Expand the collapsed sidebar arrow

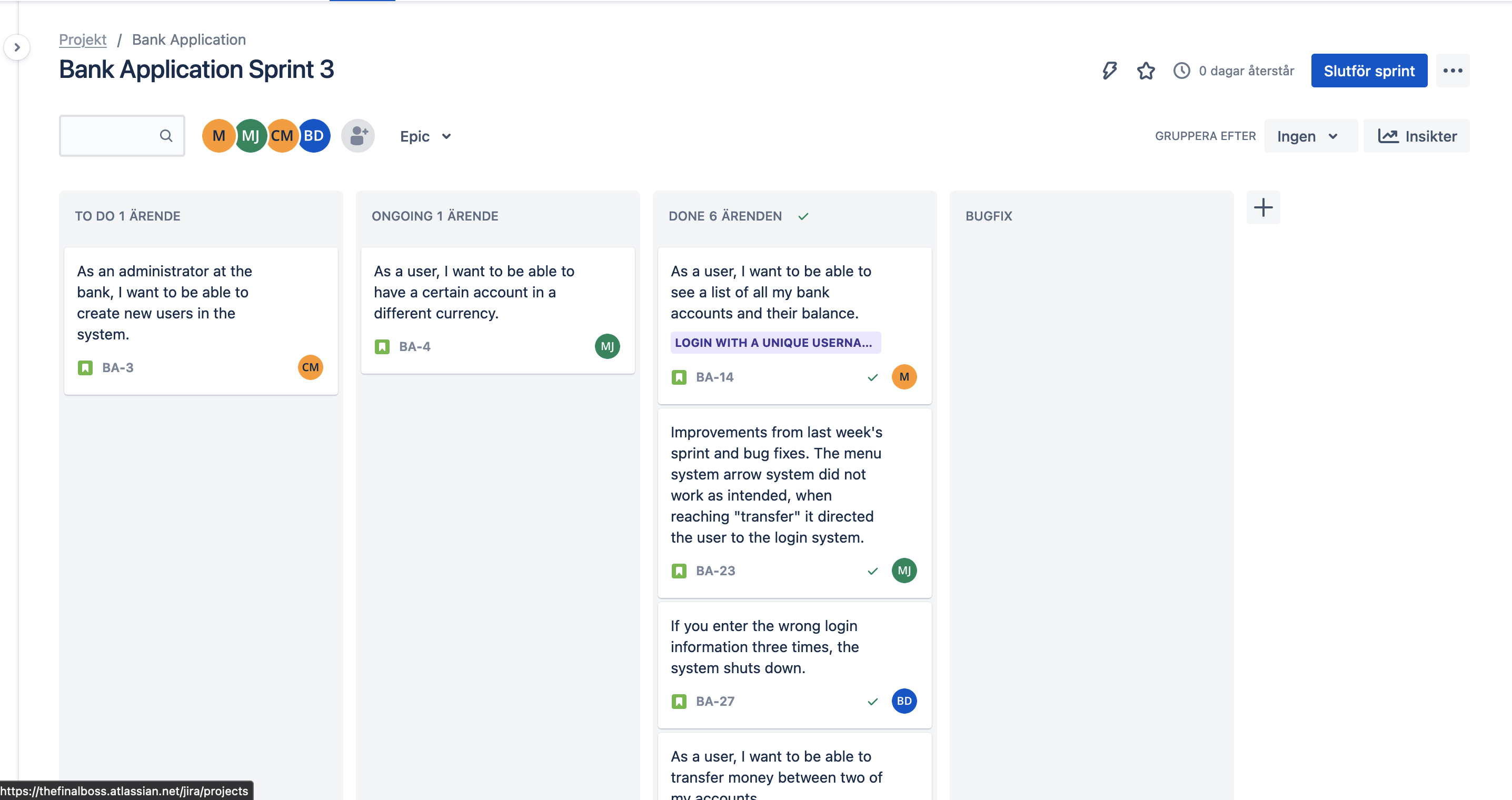17,47
